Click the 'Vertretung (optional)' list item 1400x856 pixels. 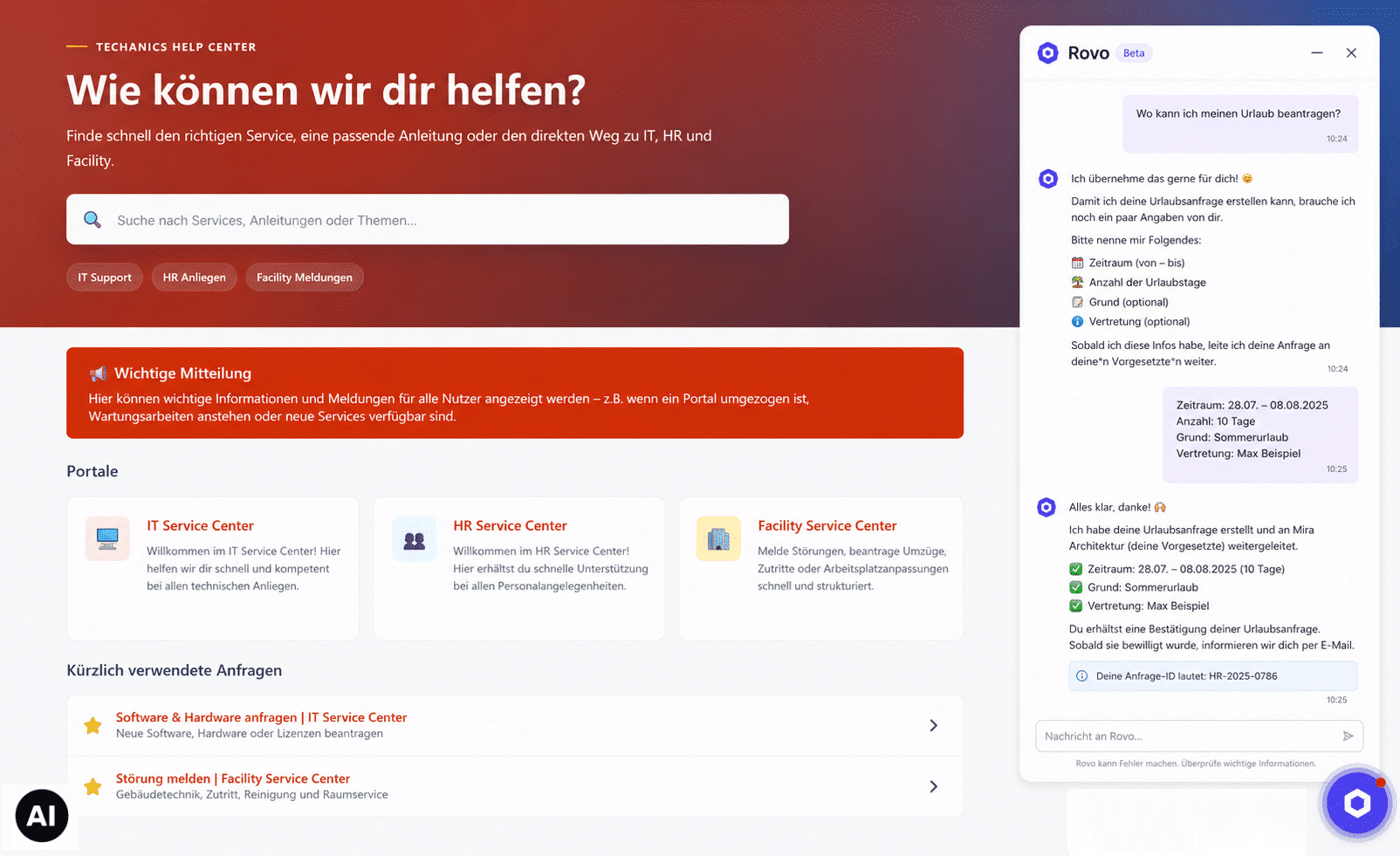(1130, 321)
